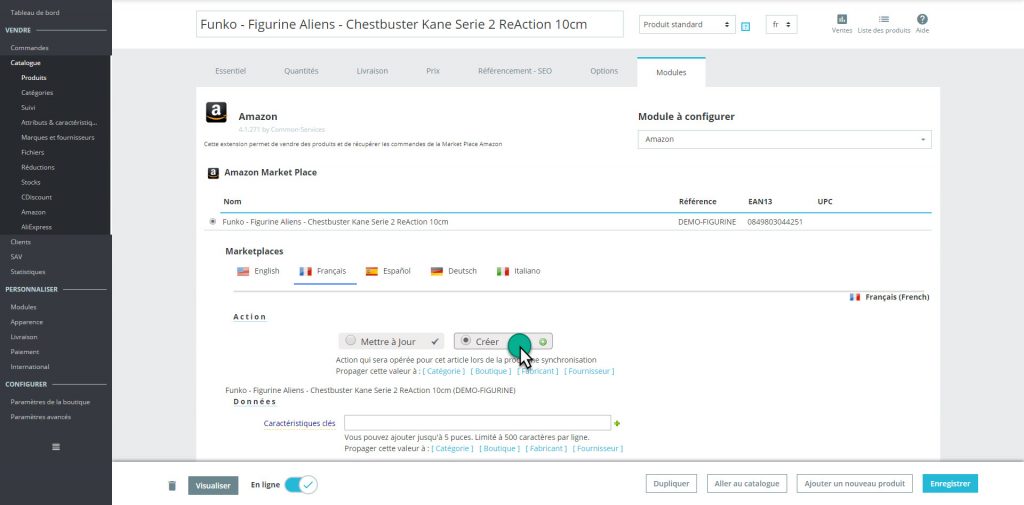Viewport: 1024px width, 505px height.
Task: Click the Italian flag icon
Action: [x=503, y=271]
